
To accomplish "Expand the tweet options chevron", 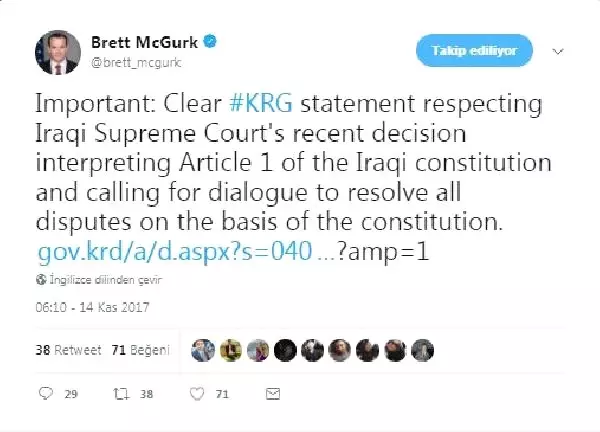I will pos(559,51).
